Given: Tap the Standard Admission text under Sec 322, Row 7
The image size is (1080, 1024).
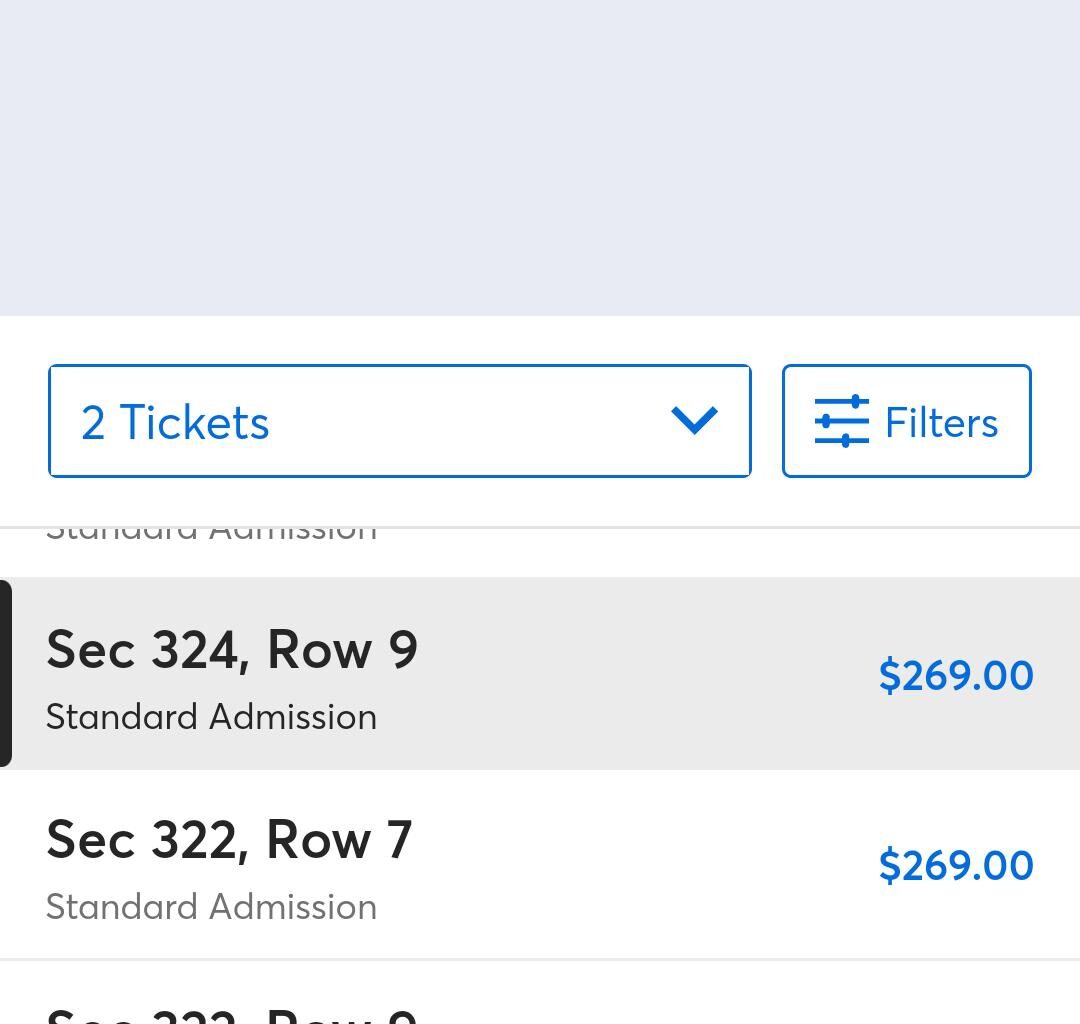Looking at the screenshot, I should [211, 906].
